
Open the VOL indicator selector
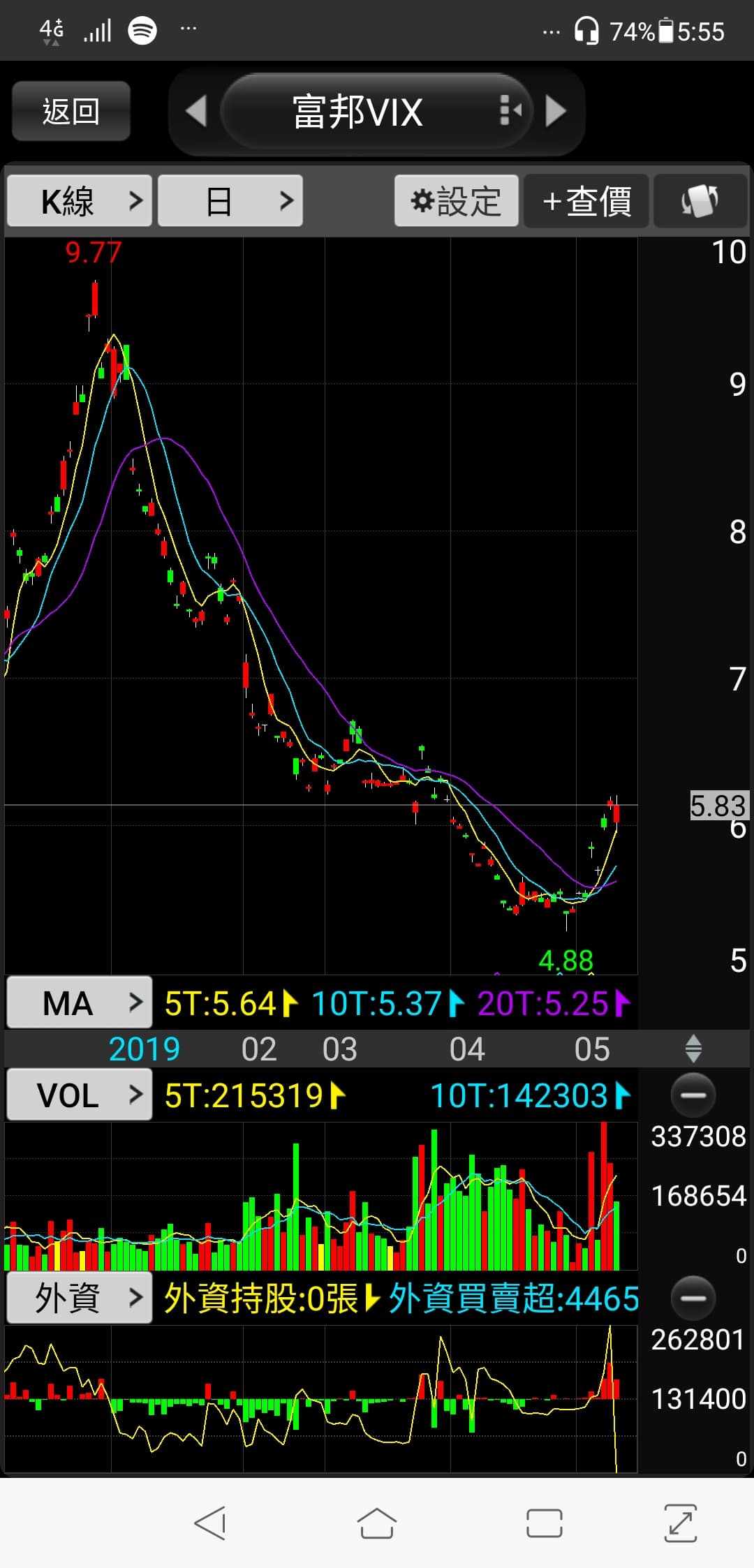click(80, 1095)
